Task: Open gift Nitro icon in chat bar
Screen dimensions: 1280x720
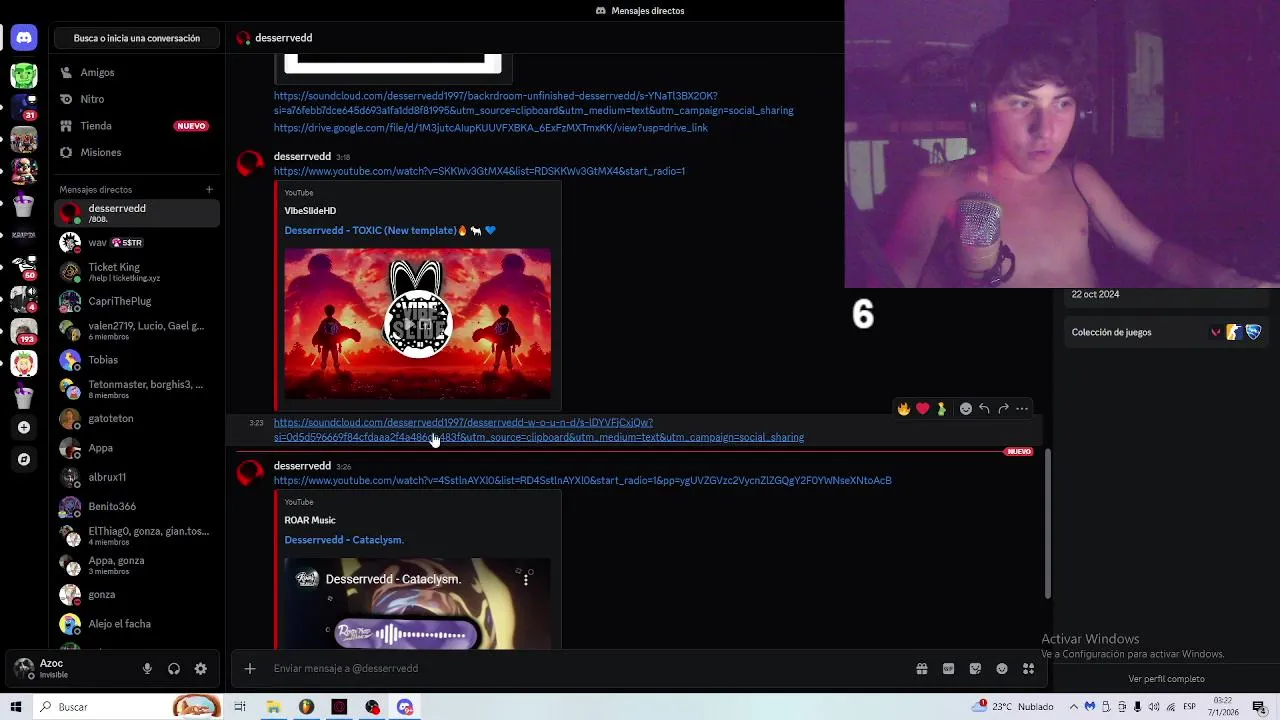Action: point(922,669)
